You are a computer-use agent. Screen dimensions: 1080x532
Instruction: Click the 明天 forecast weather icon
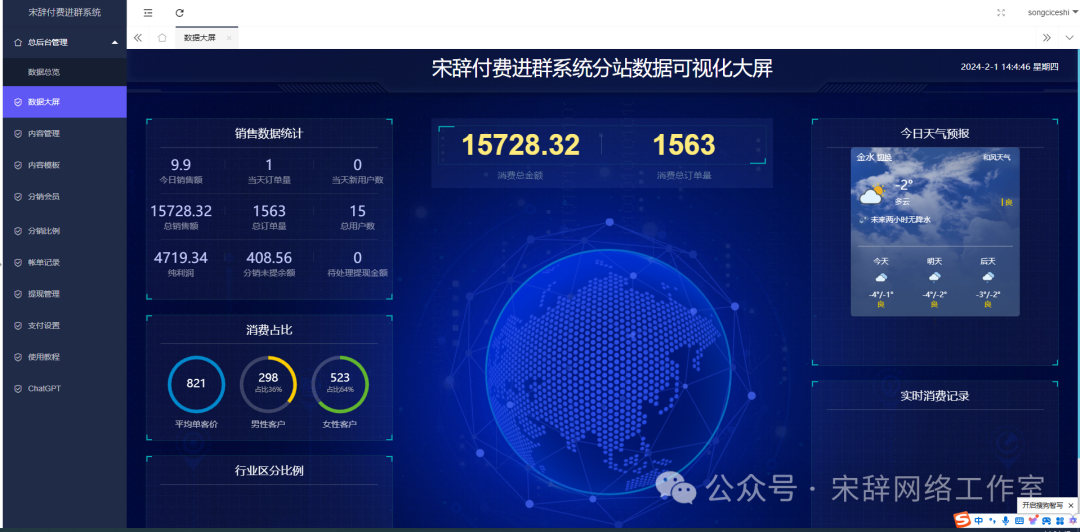pyautogui.click(x=935, y=277)
